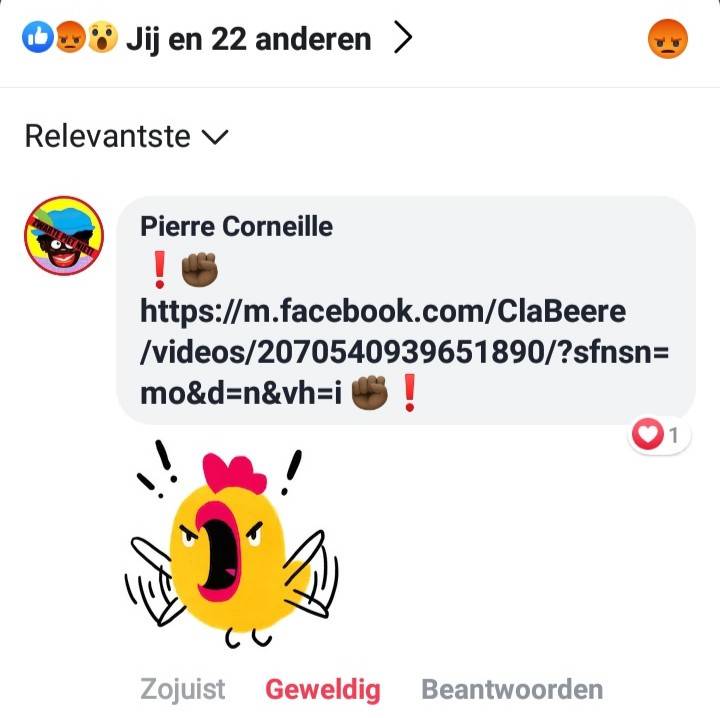Image resolution: width=720 pixels, height=718 pixels.
Task: Click the screaming chicken sticker
Action: pyautogui.click(x=232, y=544)
